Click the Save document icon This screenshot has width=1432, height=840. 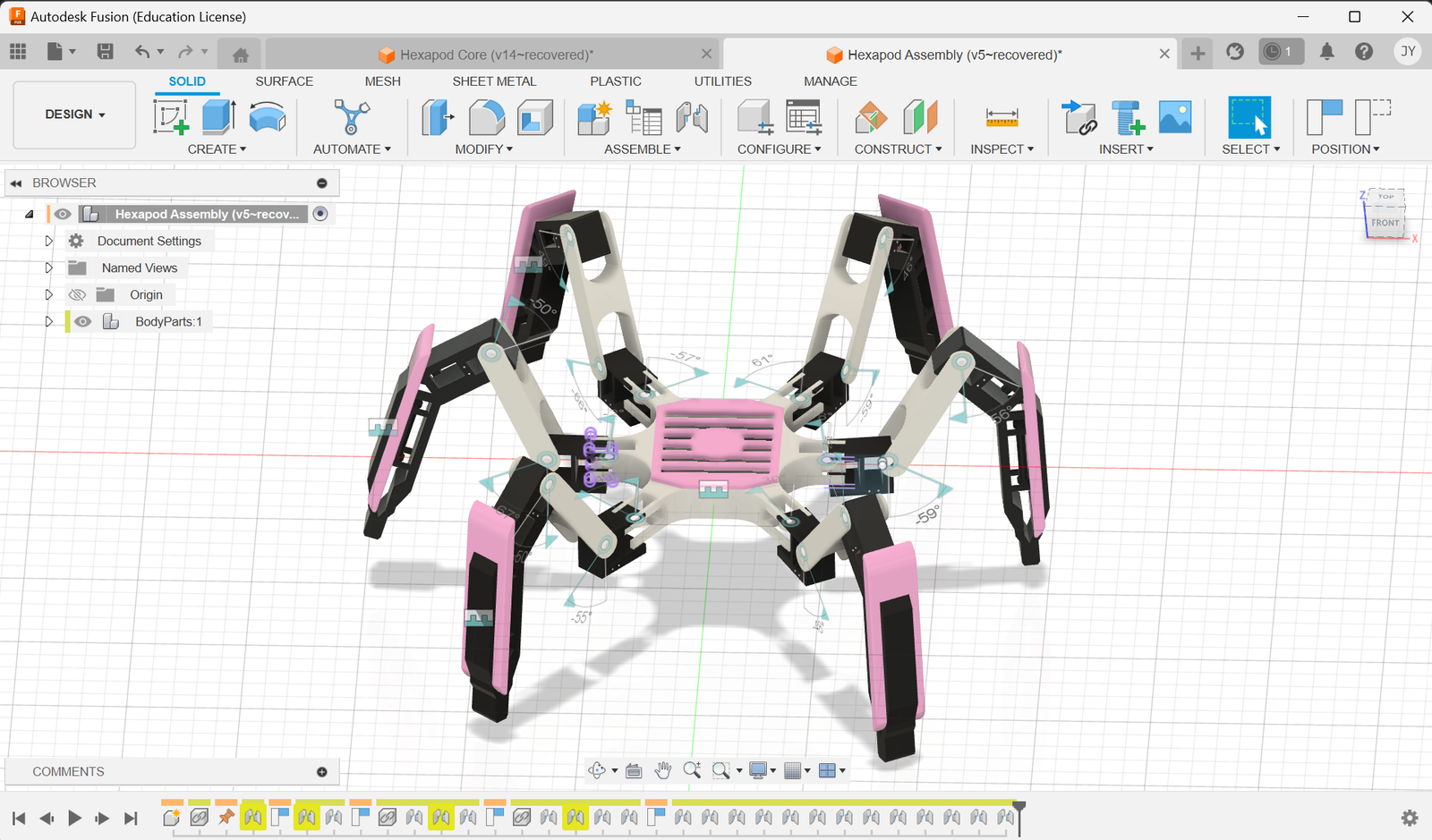[105, 51]
